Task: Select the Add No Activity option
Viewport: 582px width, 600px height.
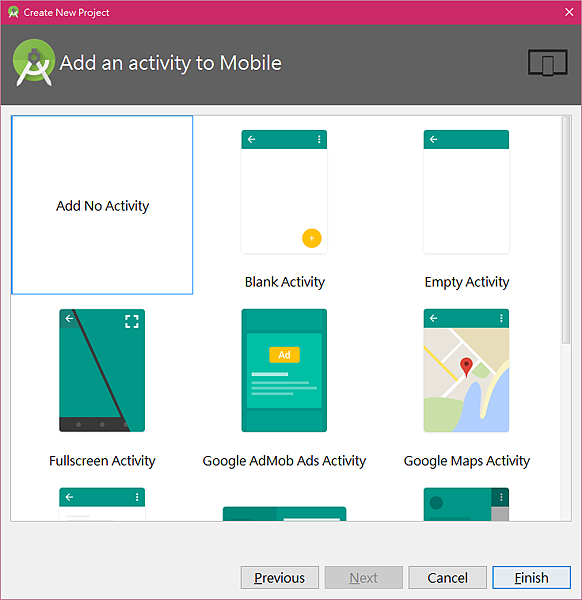Action: [x=102, y=205]
